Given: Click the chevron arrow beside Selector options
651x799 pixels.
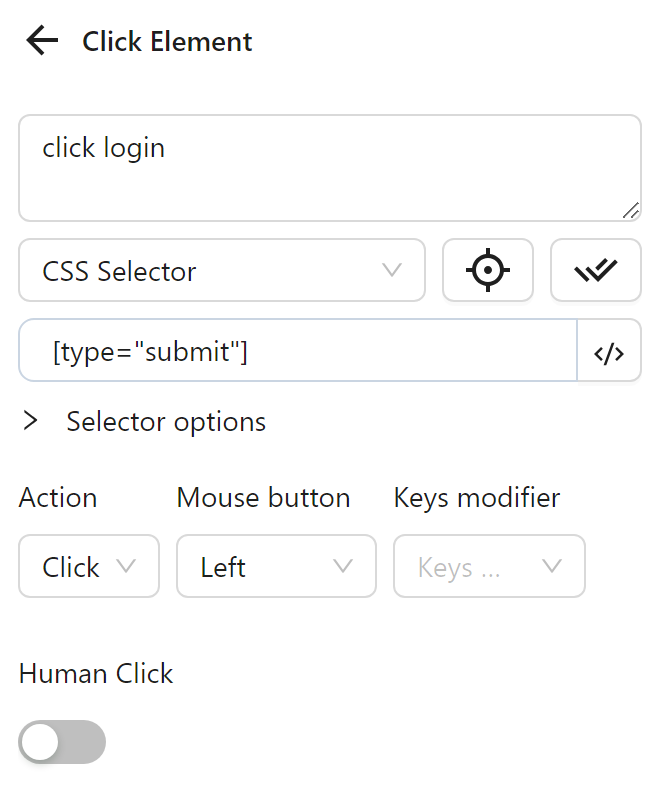Looking at the screenshot, I should [x=31, y=421].
